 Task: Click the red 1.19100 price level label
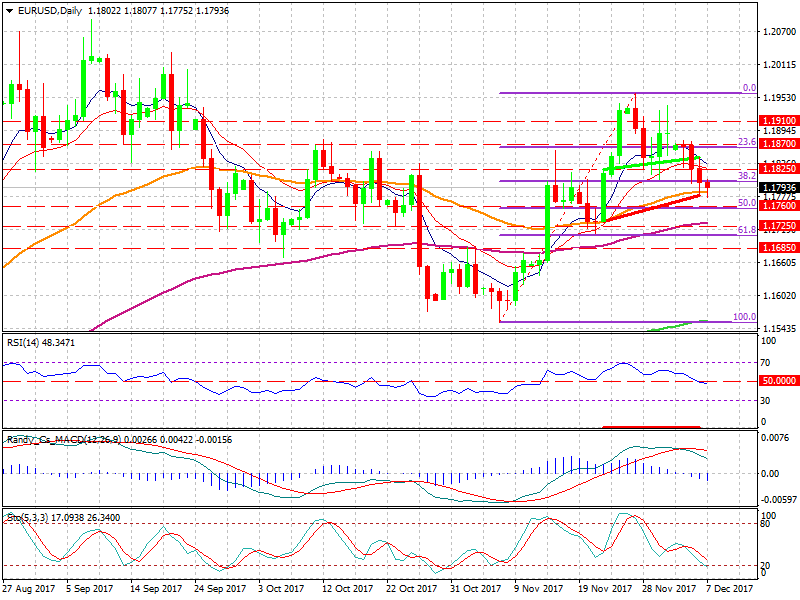tap(779, 121)
